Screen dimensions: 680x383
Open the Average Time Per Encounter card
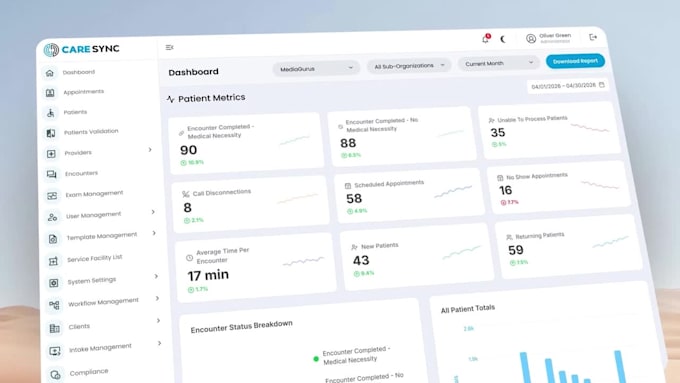[x=255, y=268]
